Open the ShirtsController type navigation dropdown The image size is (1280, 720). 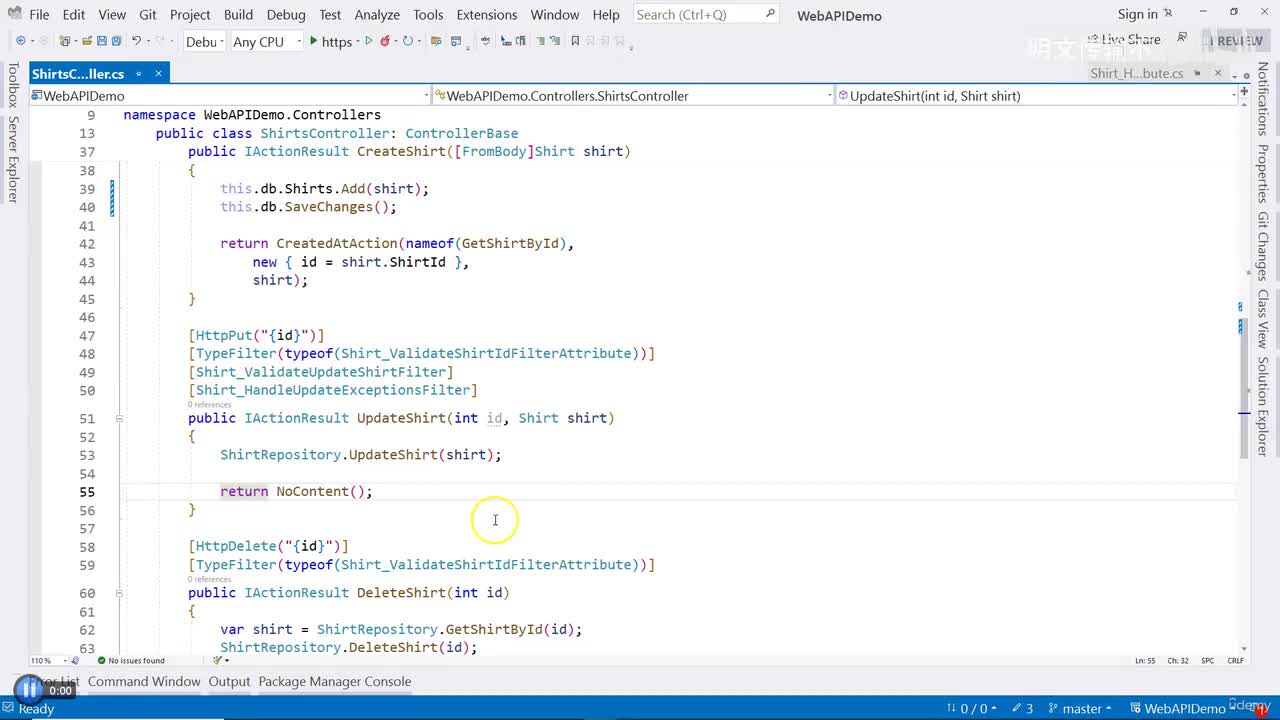[633, 96]
